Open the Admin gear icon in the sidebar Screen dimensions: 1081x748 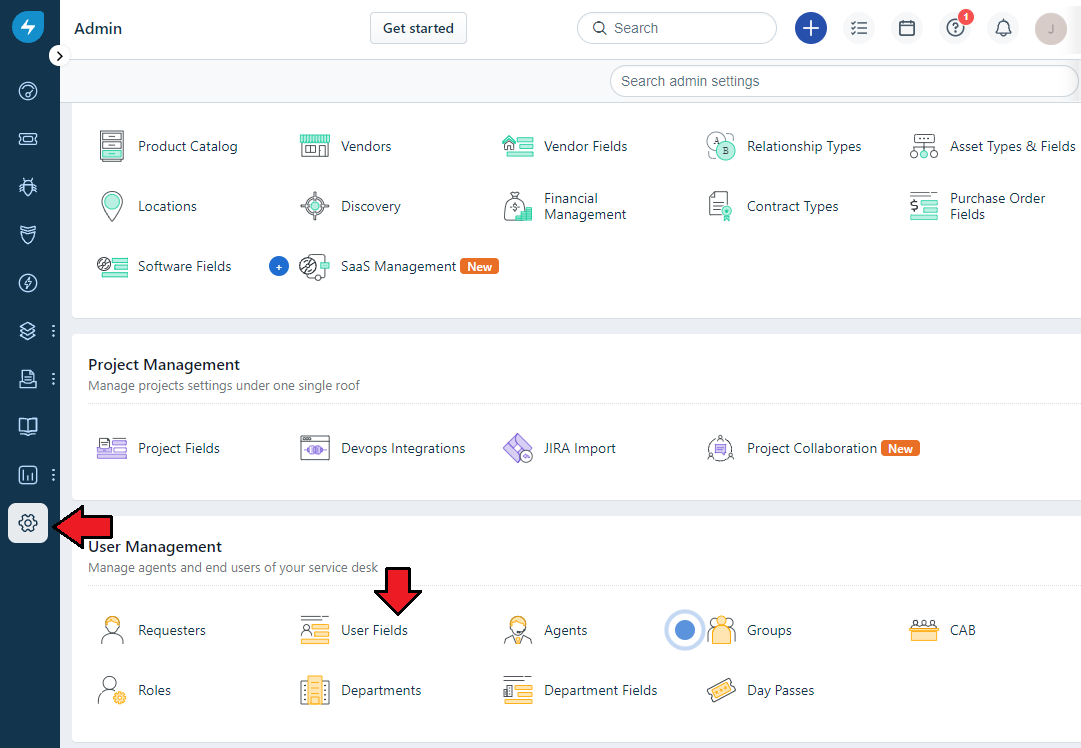[28, 523]
